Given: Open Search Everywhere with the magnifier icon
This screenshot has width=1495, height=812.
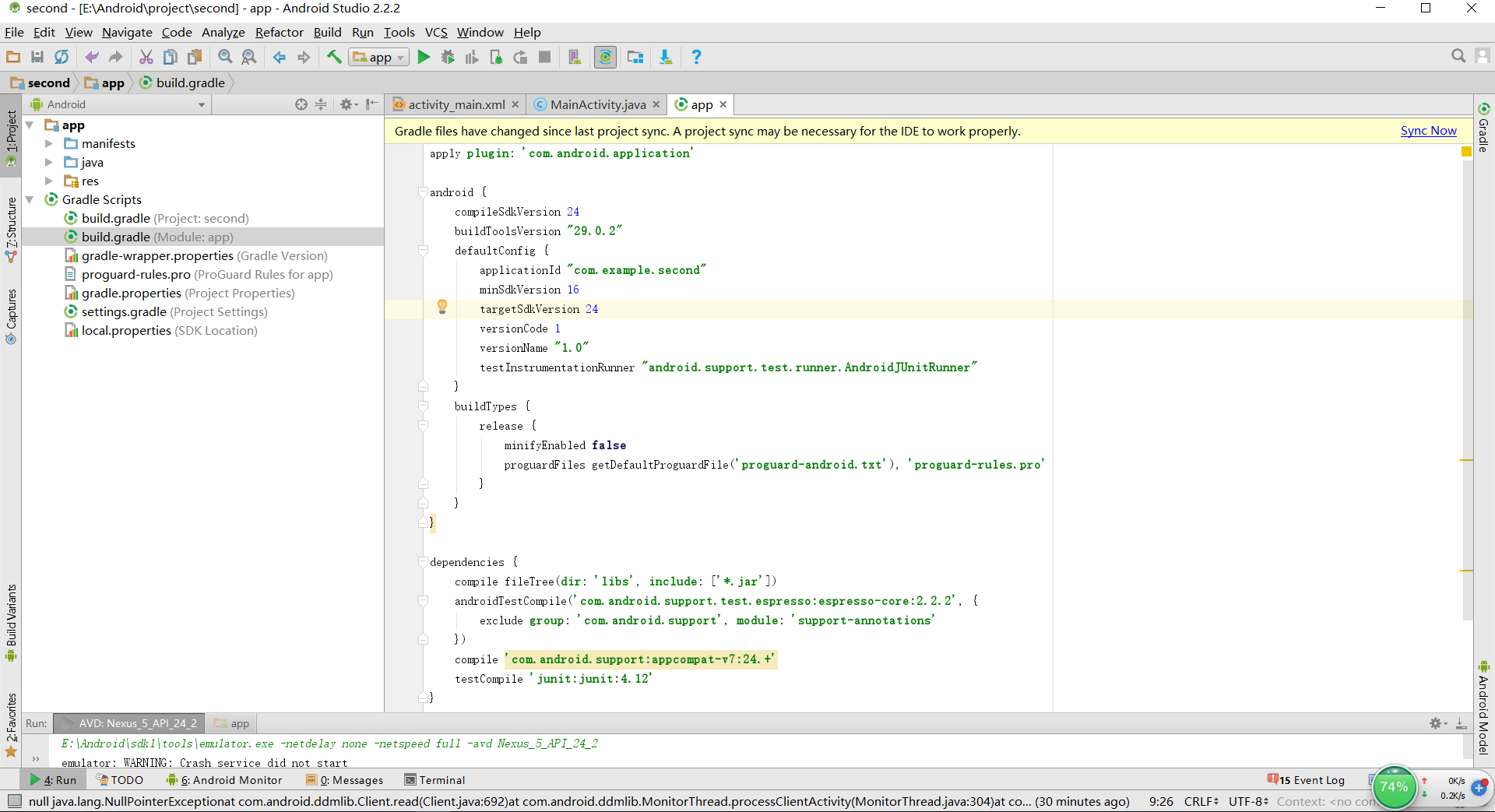Looking at the screenshot, I should [x=1458, y=56].
